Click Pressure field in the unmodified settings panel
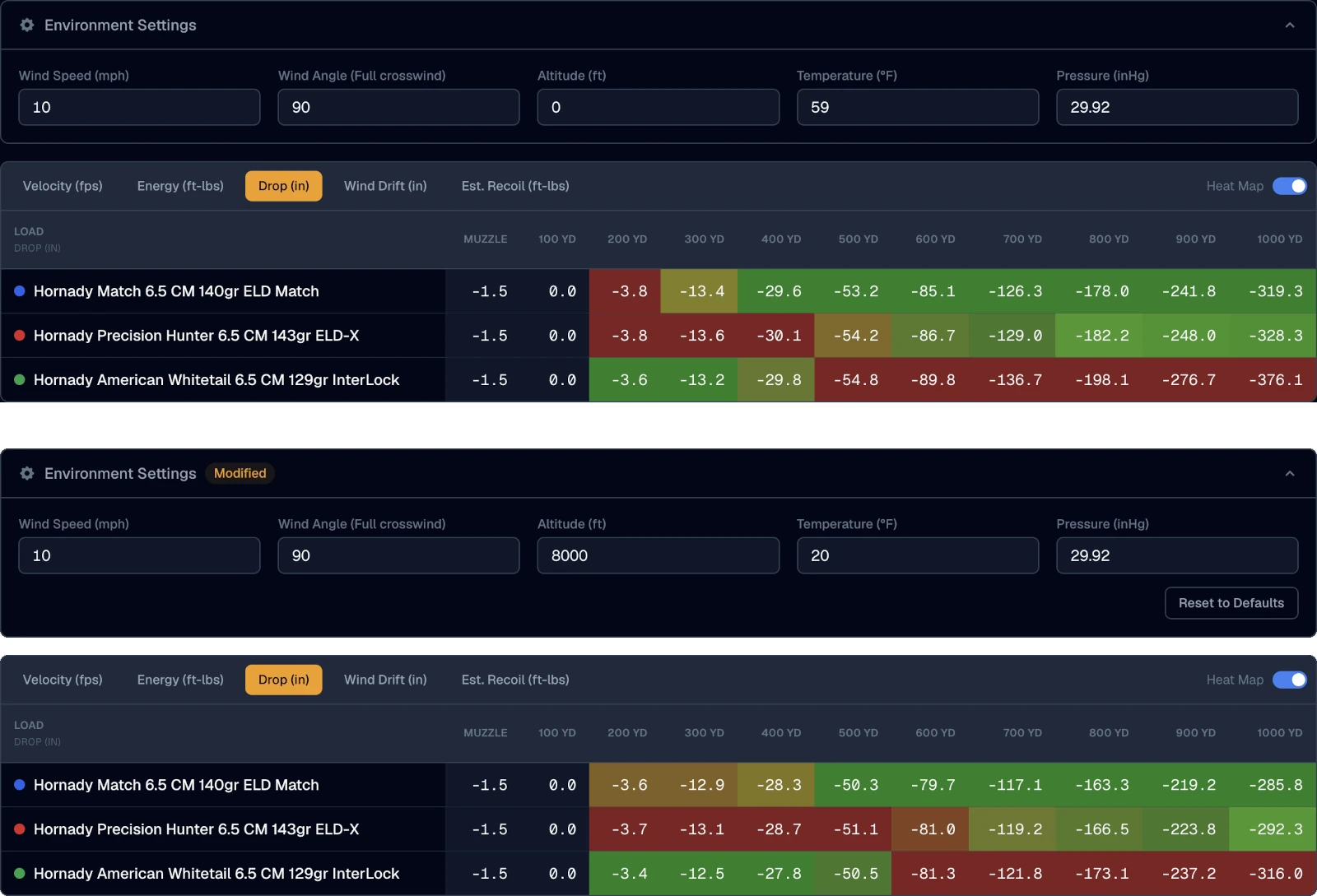 click(1177, 107)
